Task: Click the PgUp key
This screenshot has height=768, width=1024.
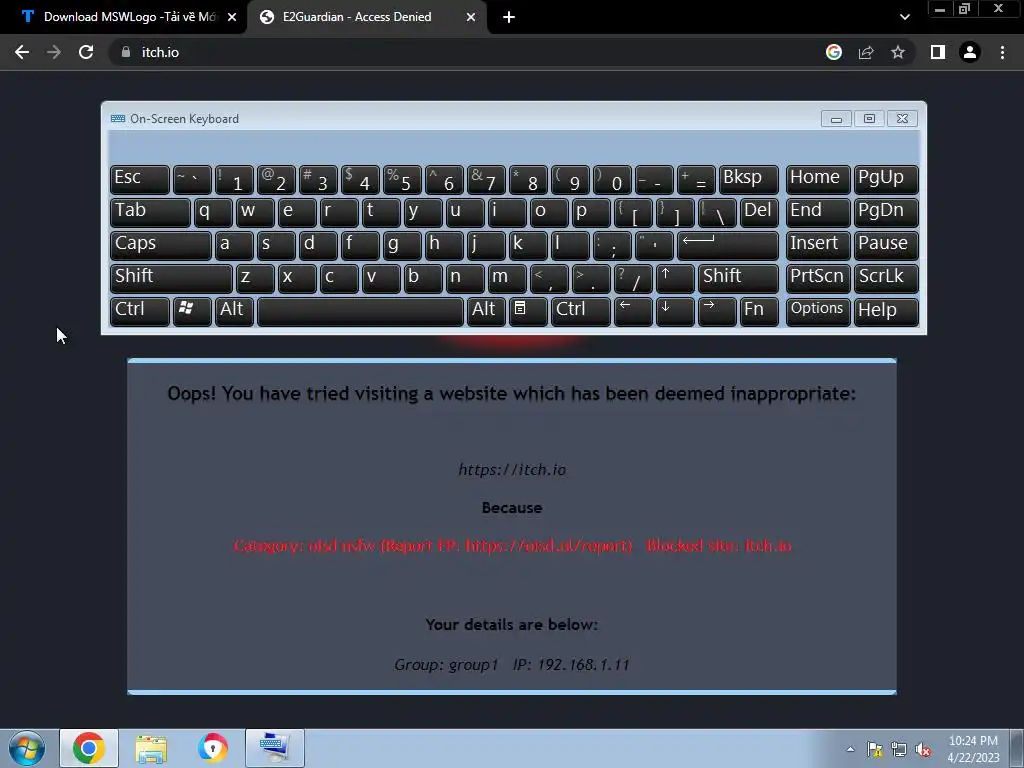Action: (886, 179)
